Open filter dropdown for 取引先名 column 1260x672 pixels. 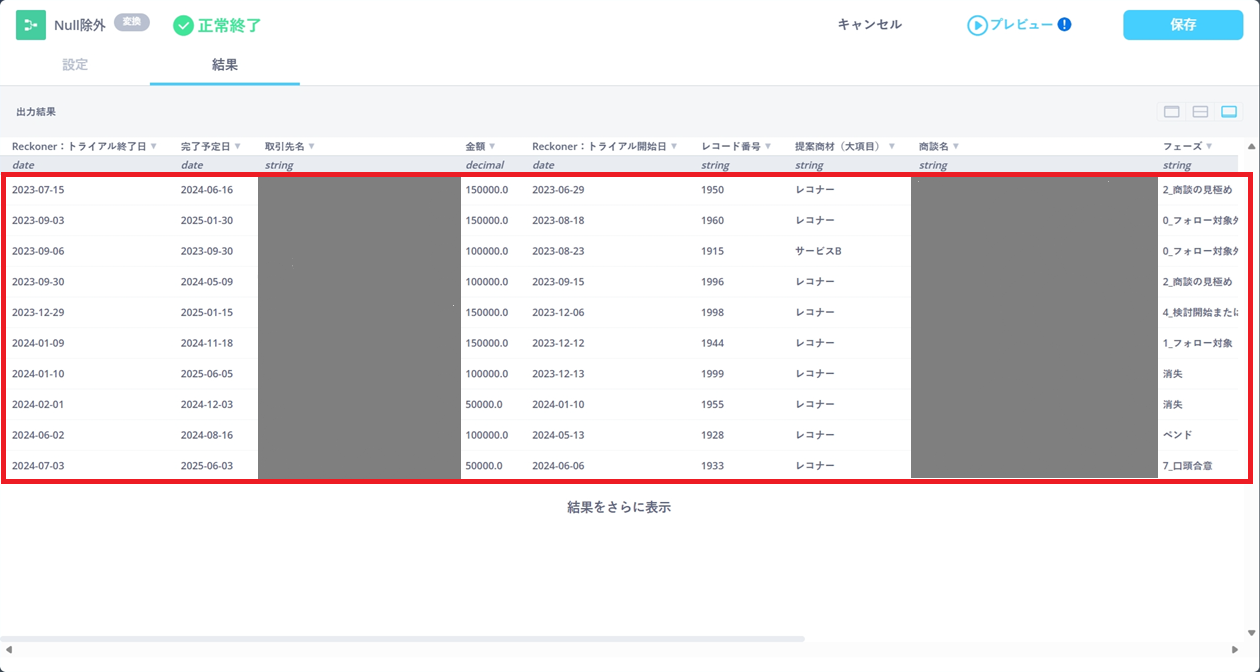click(312, 147)
